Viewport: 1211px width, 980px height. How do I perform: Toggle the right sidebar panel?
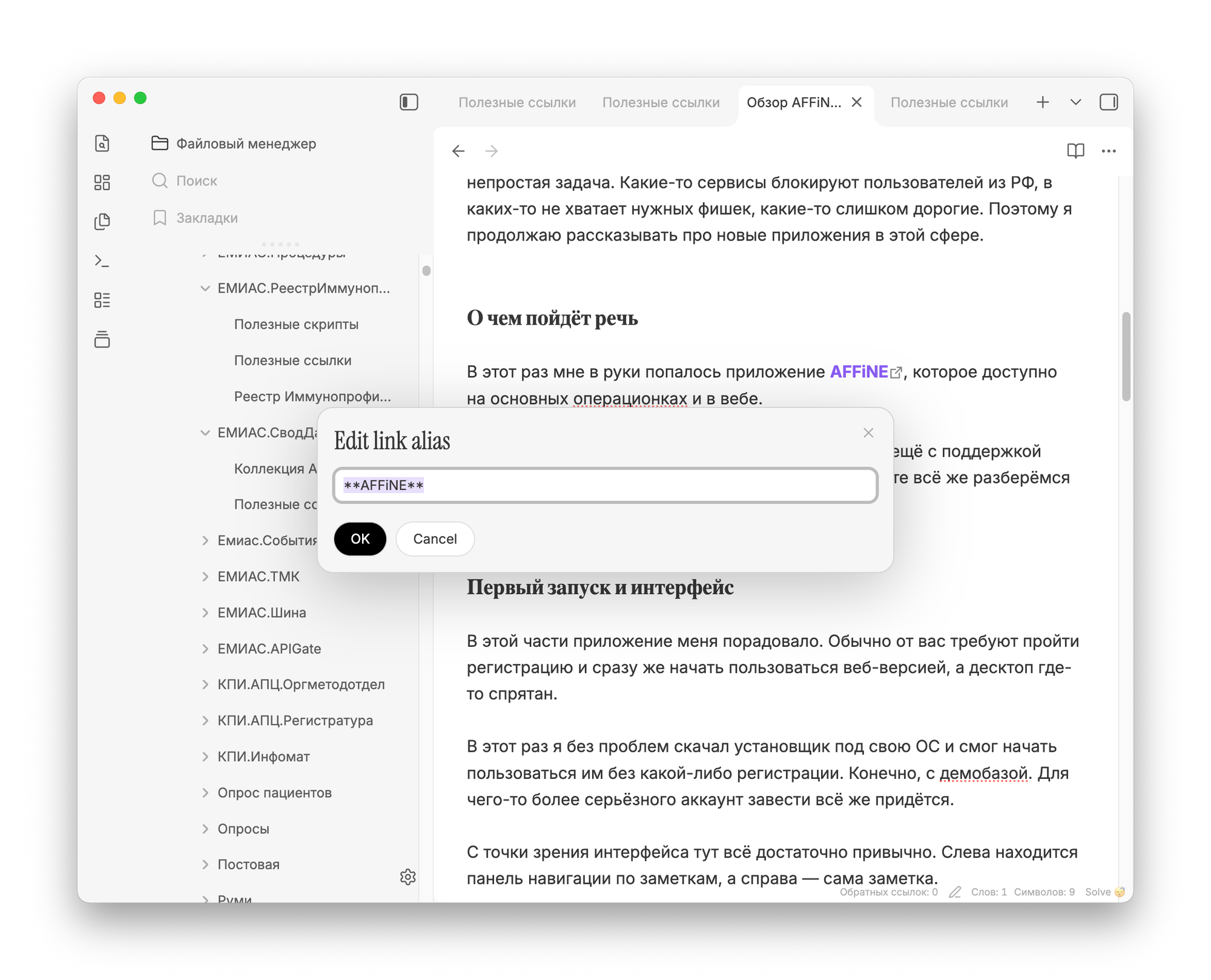1109,102
